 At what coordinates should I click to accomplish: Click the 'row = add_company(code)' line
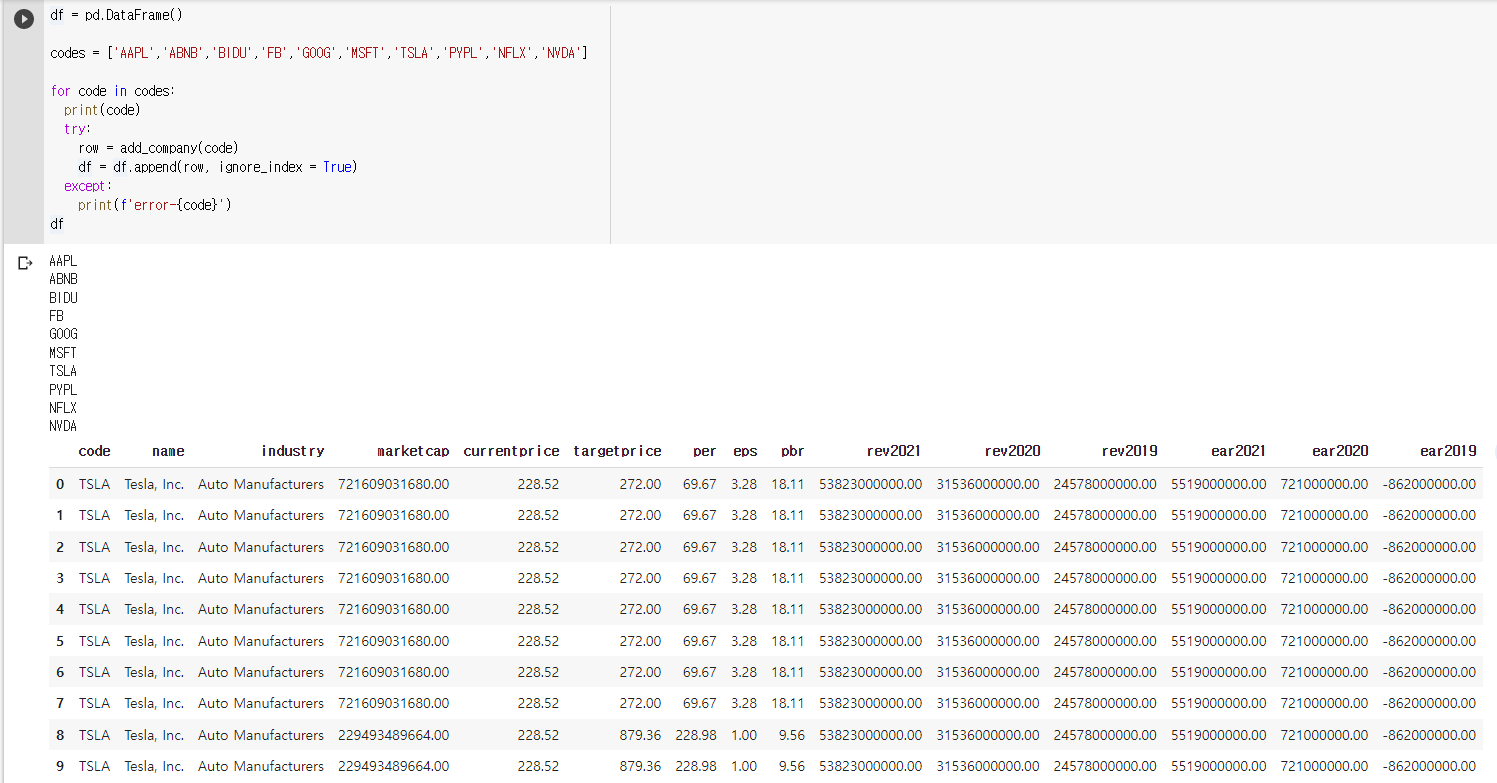point(158,148)
